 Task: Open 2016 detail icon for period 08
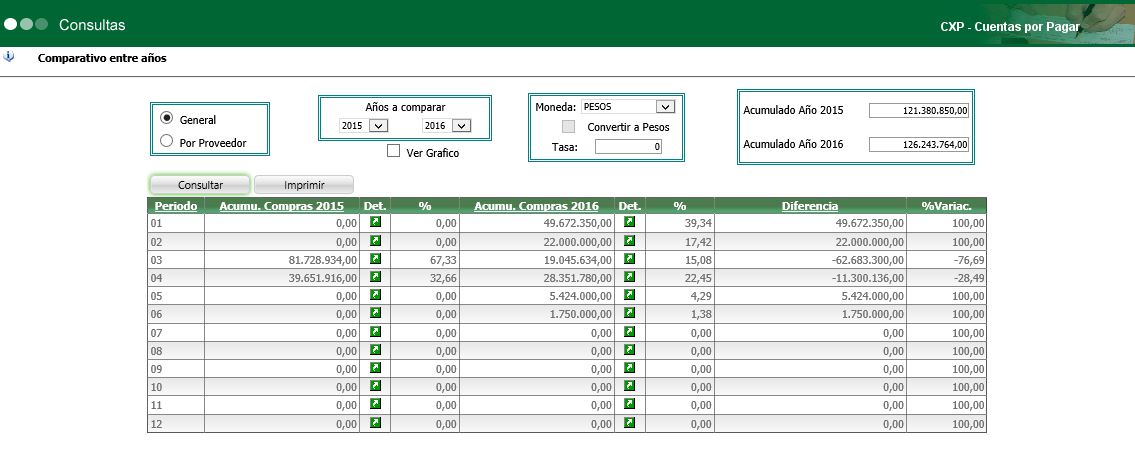[630, 349]
